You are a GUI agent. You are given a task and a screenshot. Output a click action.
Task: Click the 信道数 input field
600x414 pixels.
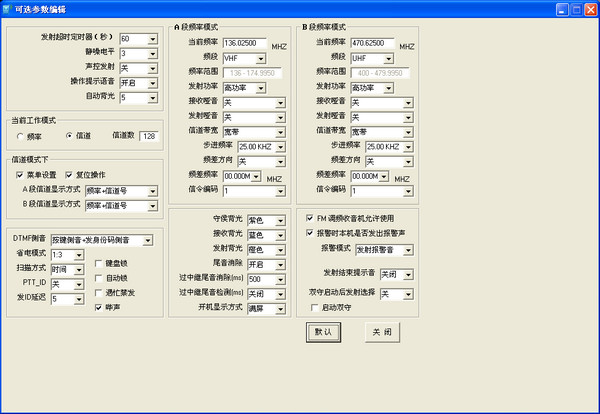pos(150,136)
